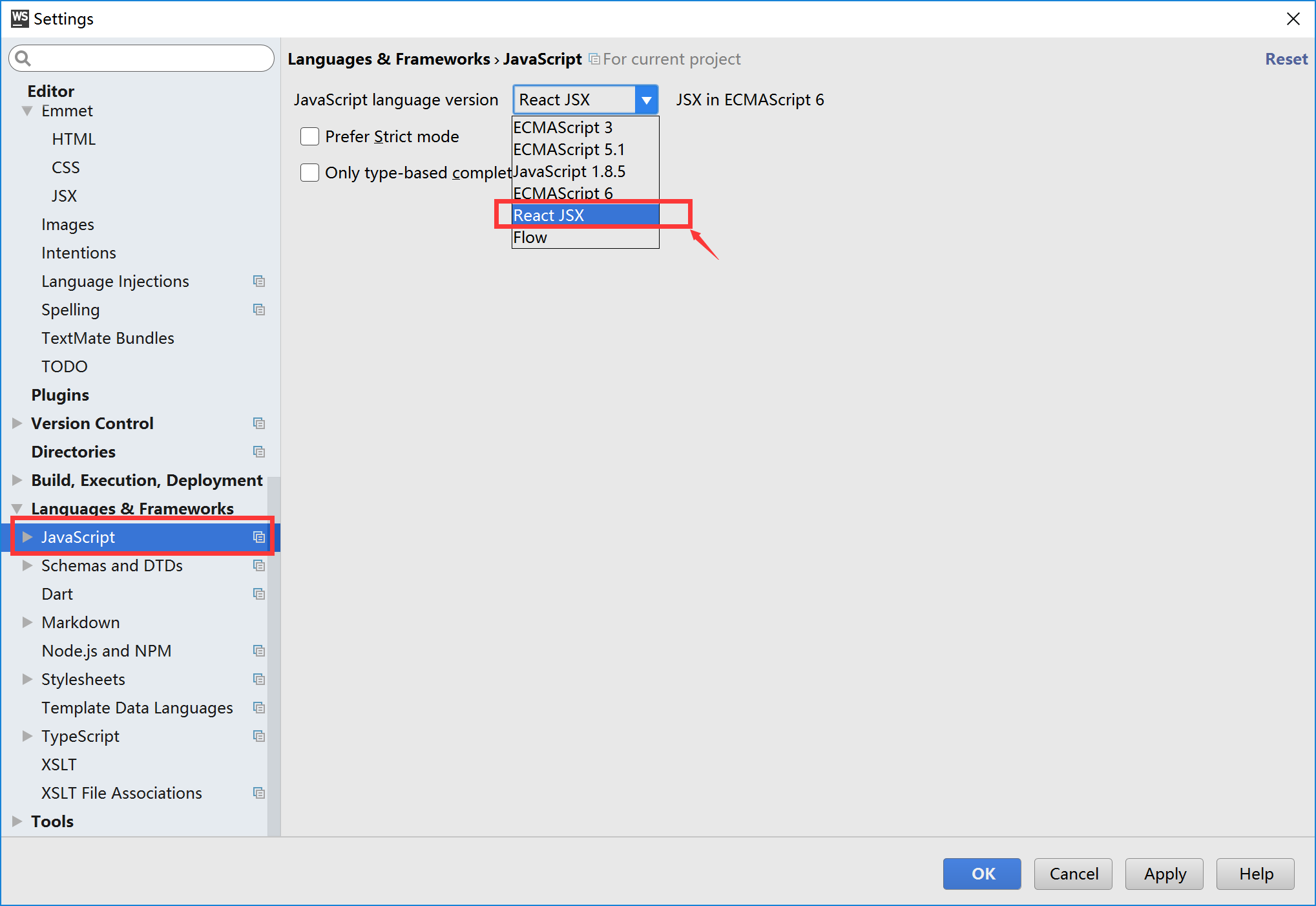
Task: Open the Spelling settings page
Action: click(x=70, y=310)
